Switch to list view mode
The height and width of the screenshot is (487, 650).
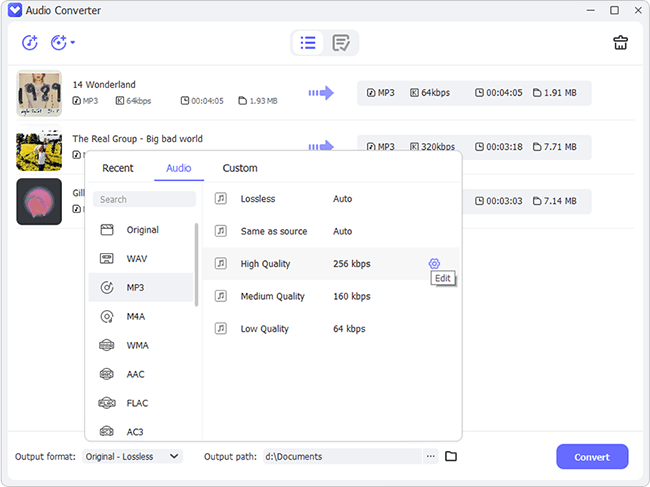tap(308, 42)
